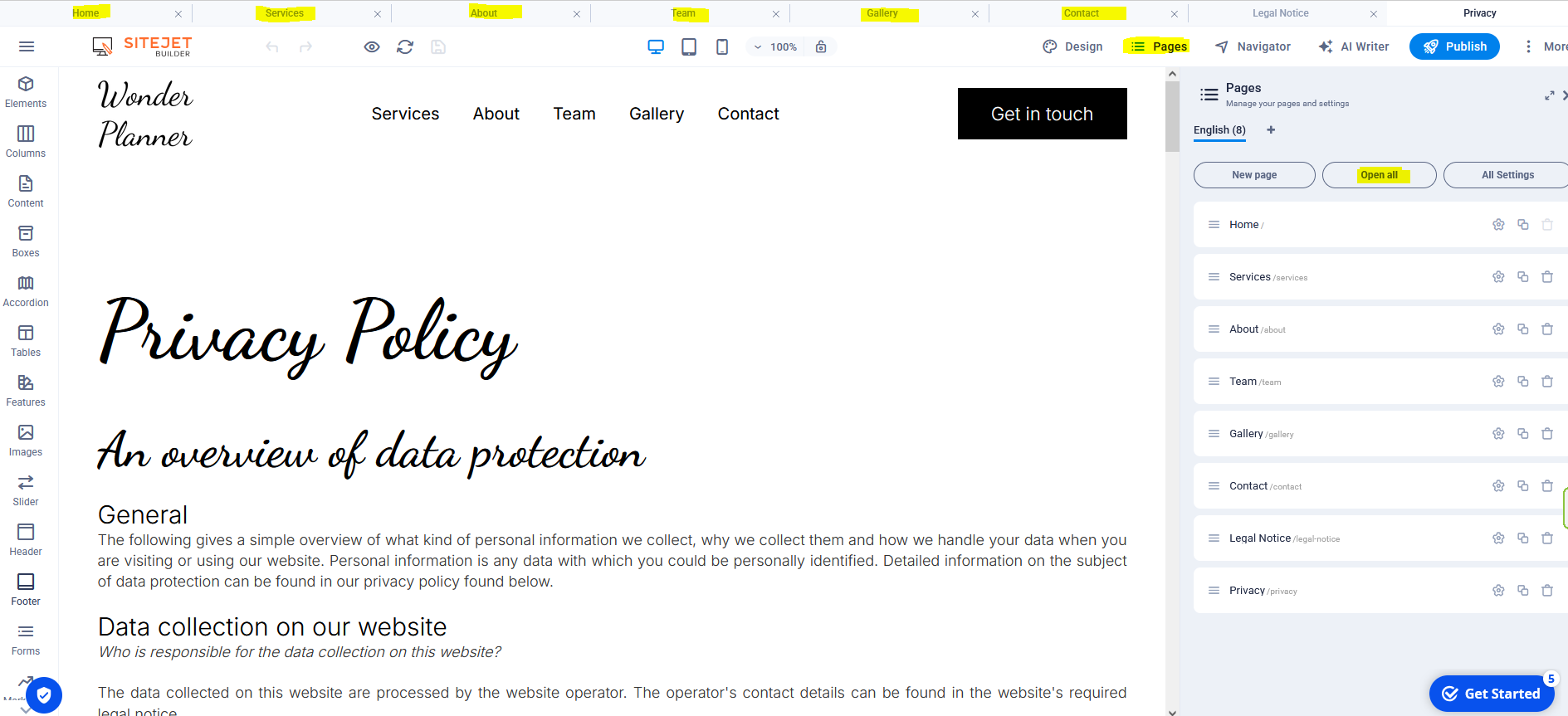Duplicate the Services page
1568x716 pixels.
coord(1522,277)
